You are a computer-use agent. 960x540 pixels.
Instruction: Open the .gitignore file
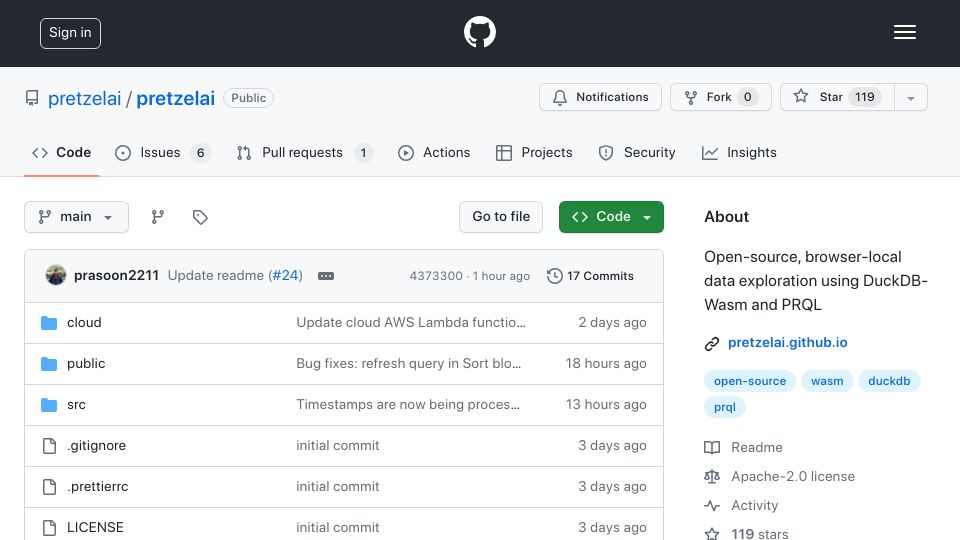(97, 446)
